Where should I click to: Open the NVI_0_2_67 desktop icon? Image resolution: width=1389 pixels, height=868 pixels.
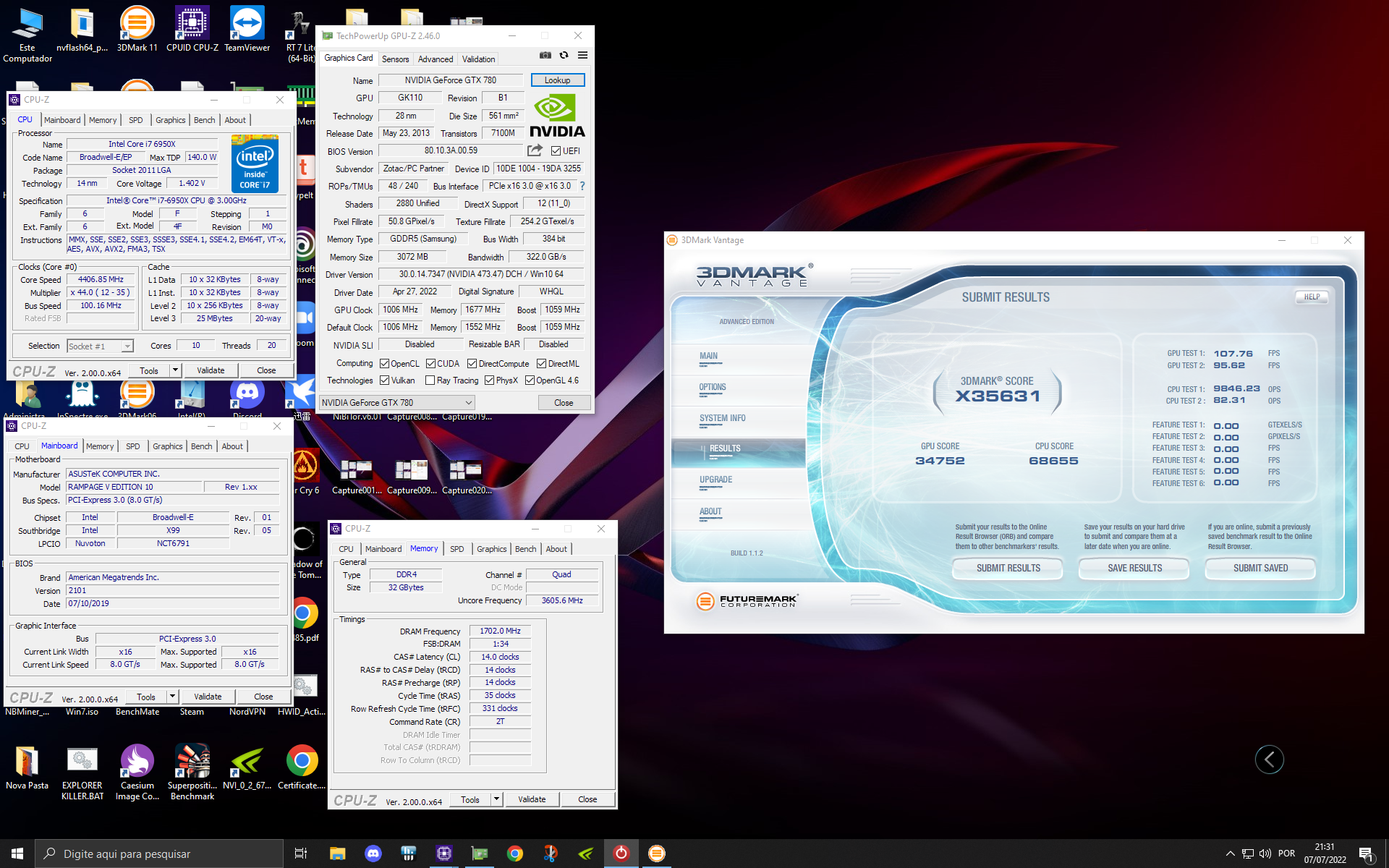(x=247, y=767)
